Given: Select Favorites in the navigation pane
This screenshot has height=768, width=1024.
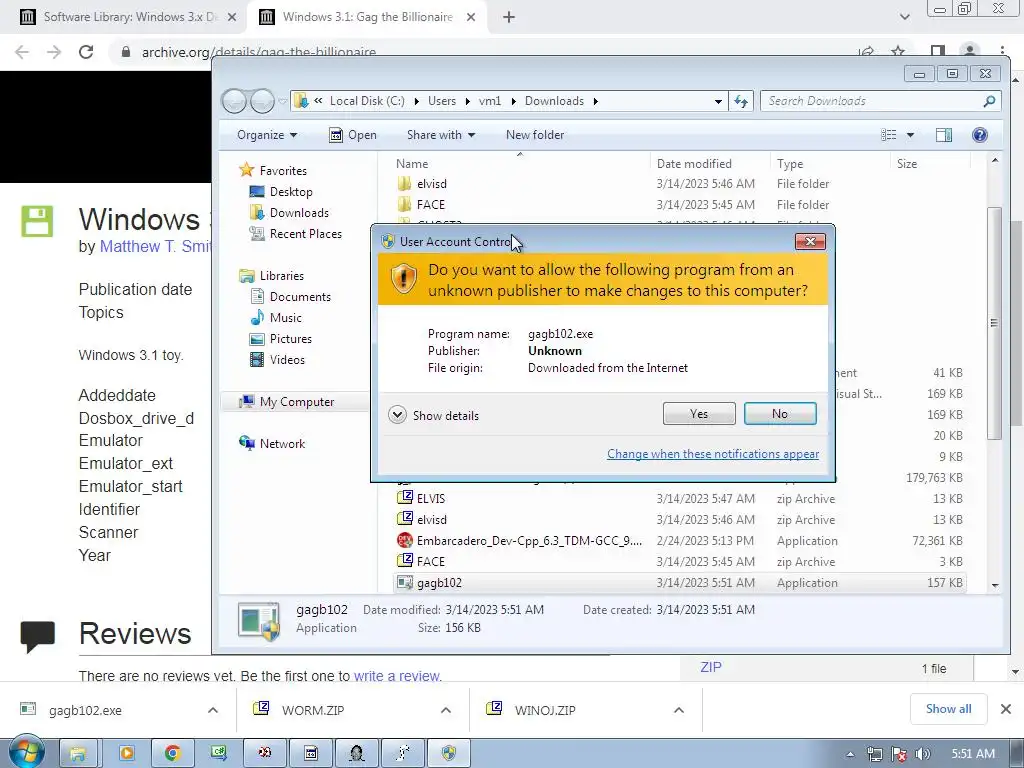Looking at the screenshot, I should tap(273, 170).
